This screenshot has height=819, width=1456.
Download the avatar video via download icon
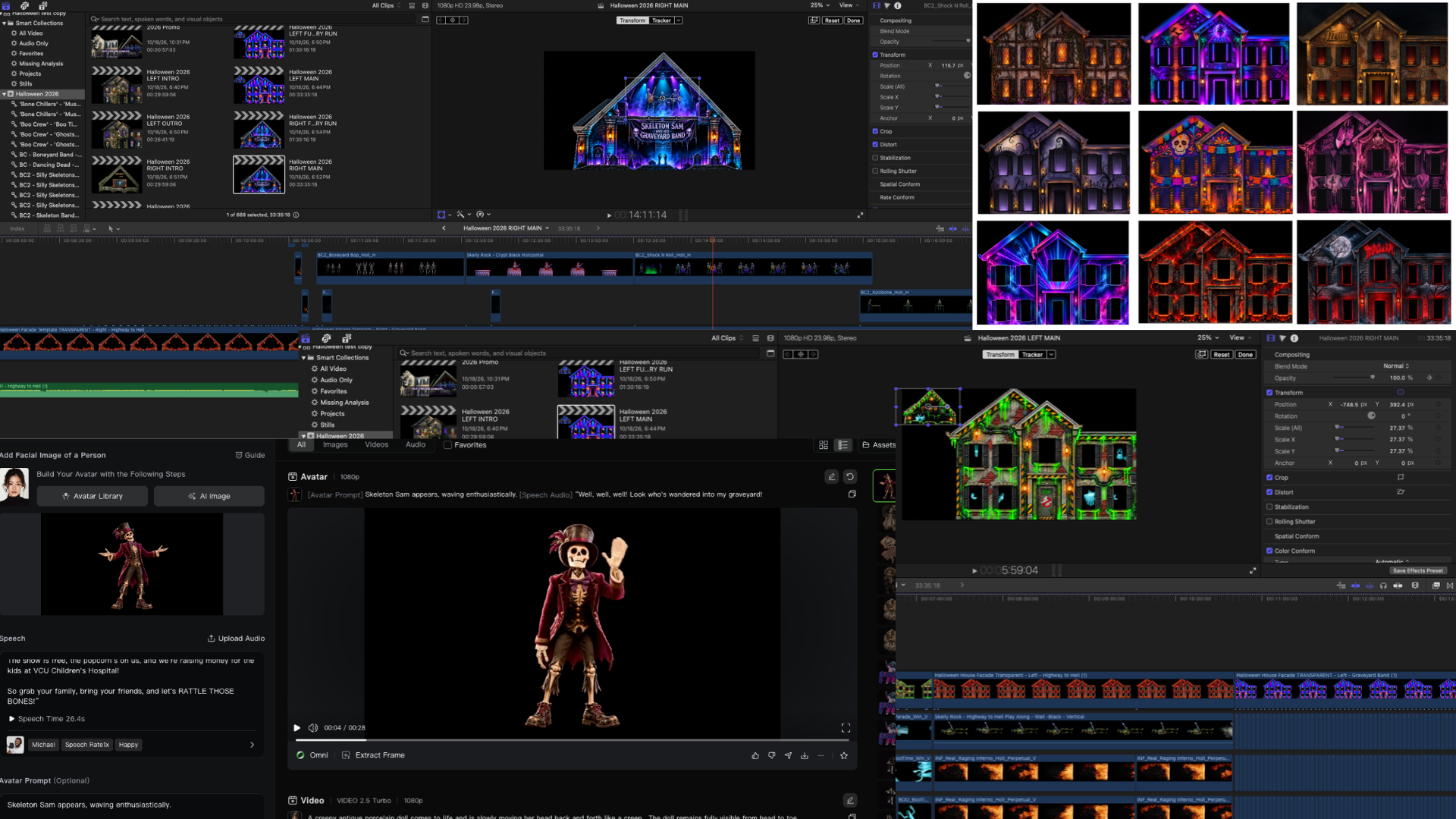coord(805,755)
